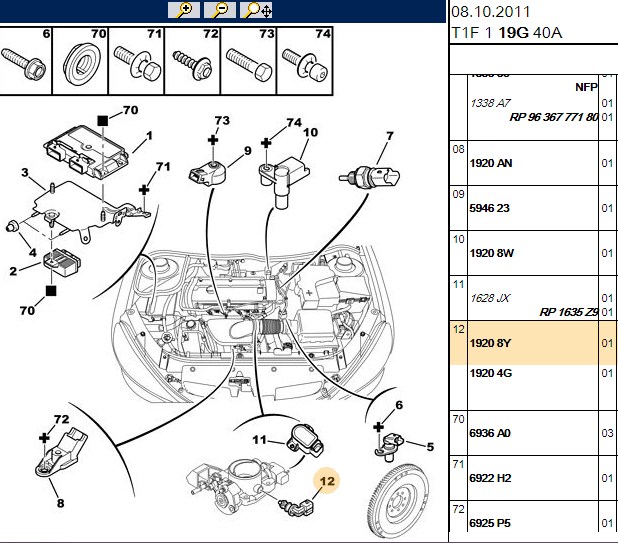Select part number 1628 JX in the list
618x543 pixels.
[x=490, y=298]
